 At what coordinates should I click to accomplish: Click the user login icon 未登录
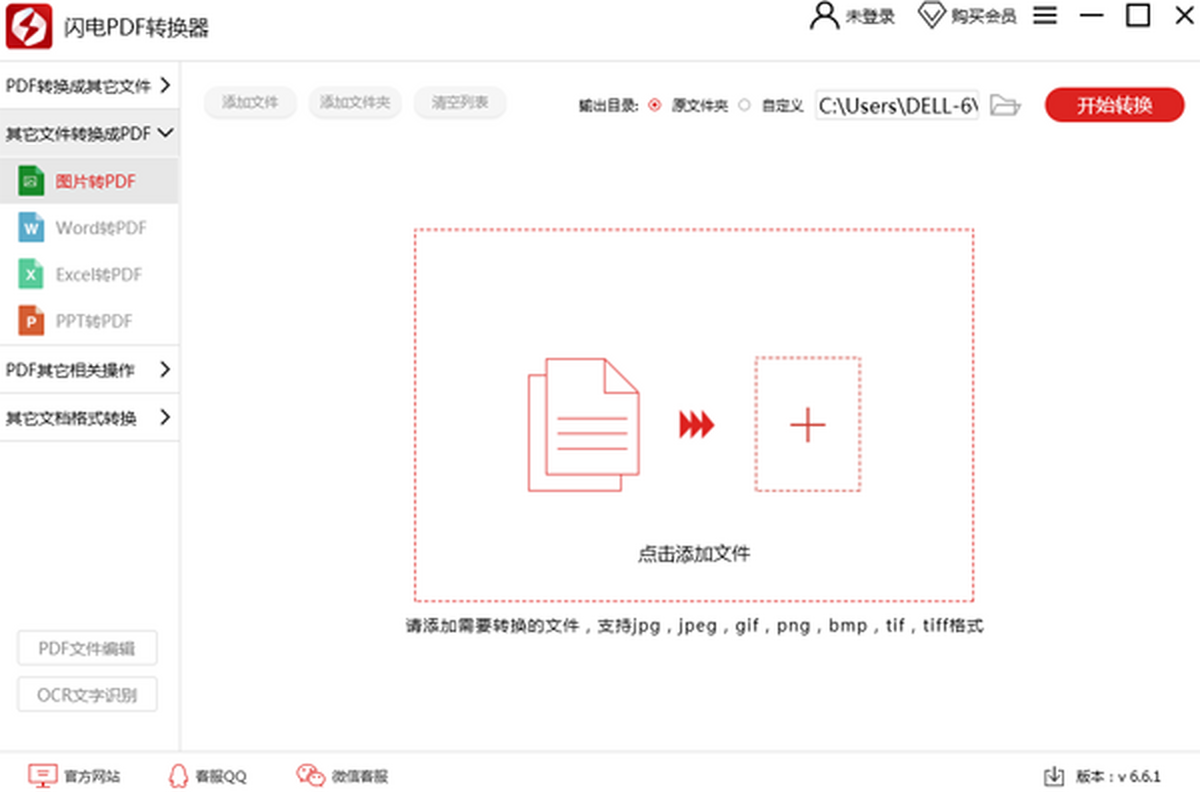824,16
